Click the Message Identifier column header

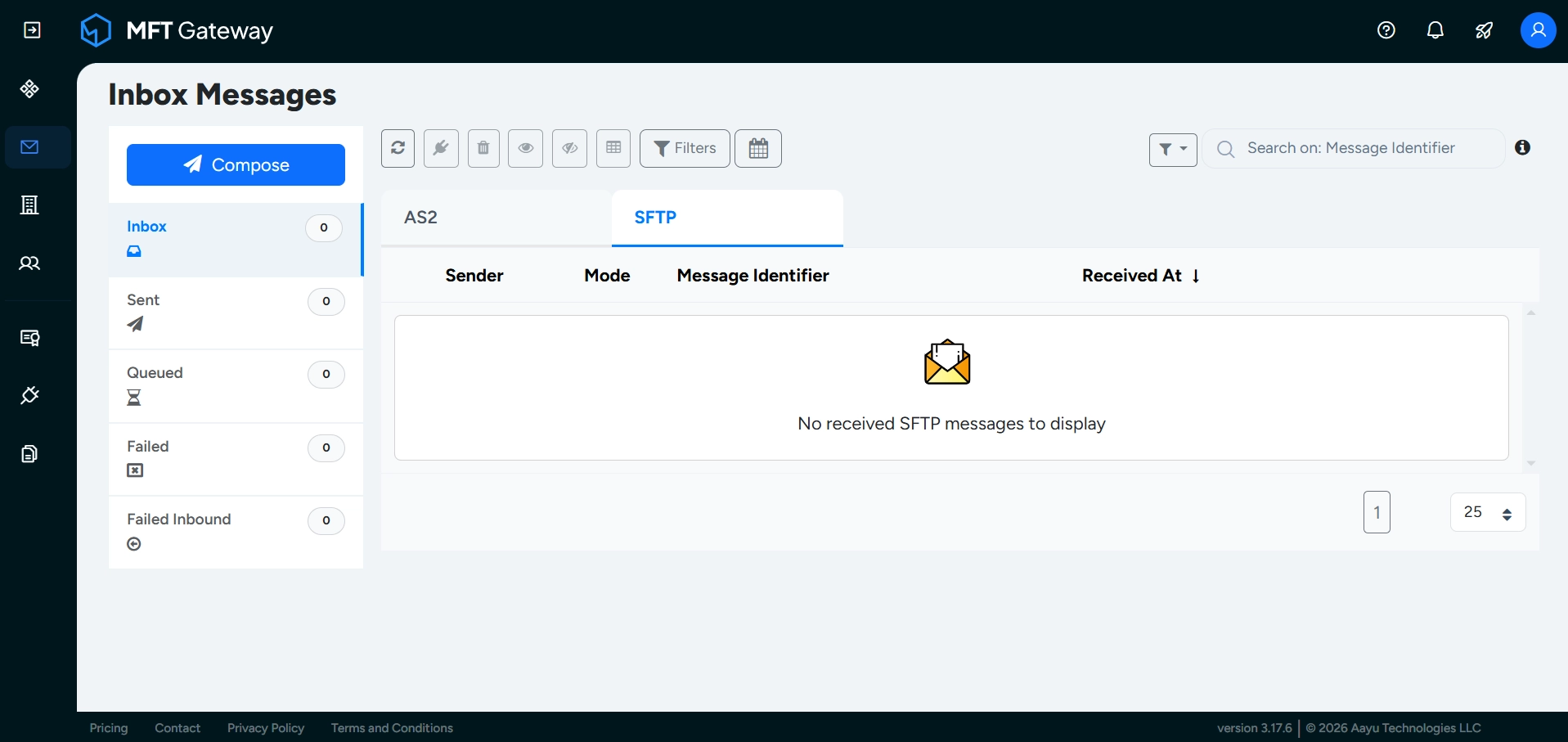pos(753,276)
